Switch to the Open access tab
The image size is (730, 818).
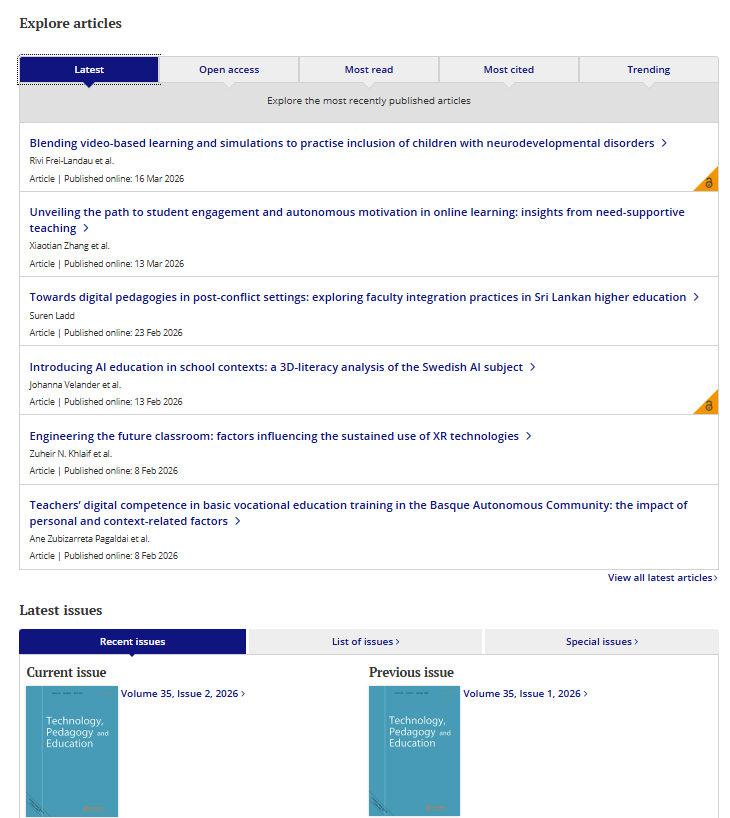[229, 69]
